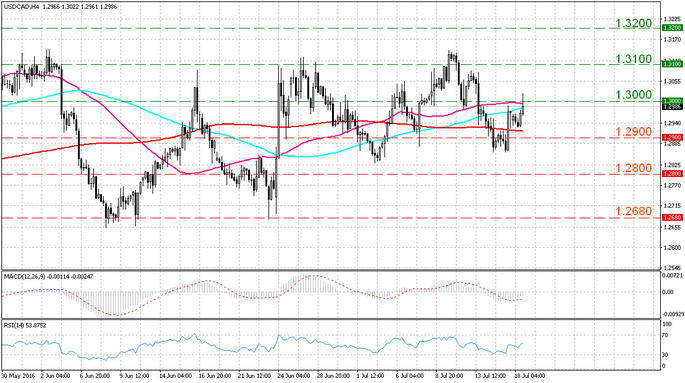685x383 pixels.
Task: Click the 18 Jul 04:00 time label
Action: 530,376
